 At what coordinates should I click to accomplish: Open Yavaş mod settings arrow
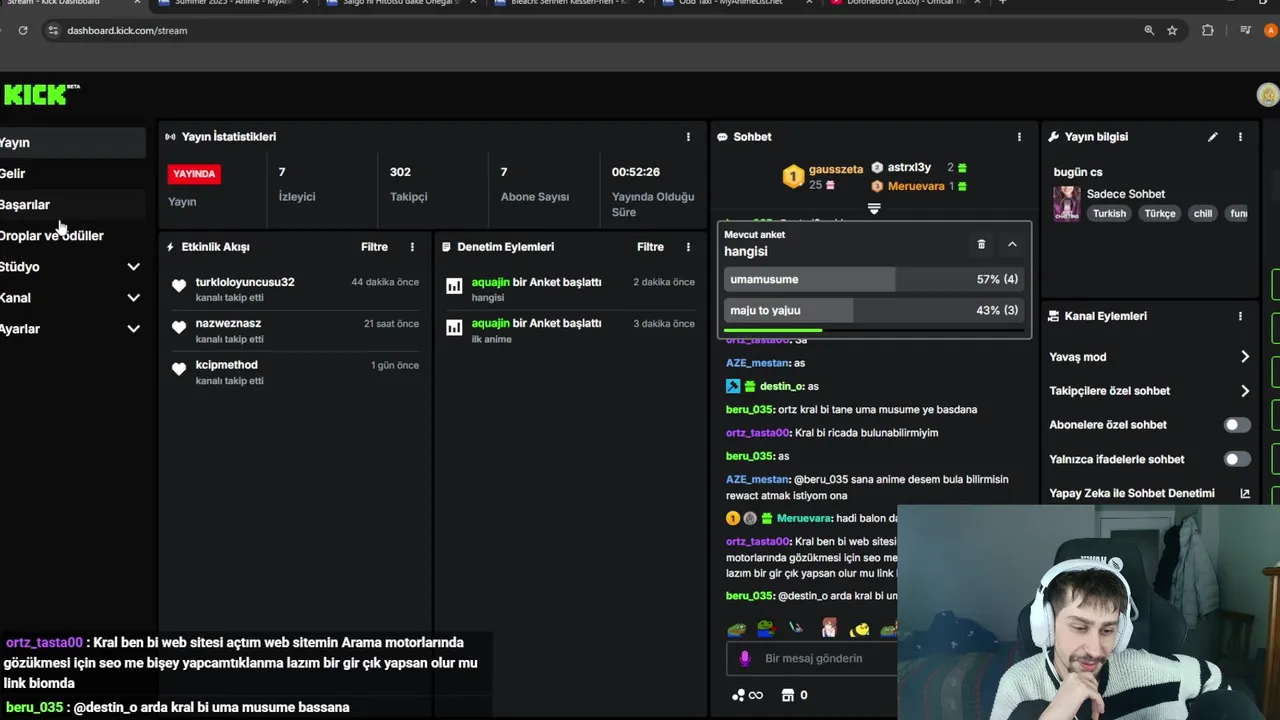pos(1245,357)
